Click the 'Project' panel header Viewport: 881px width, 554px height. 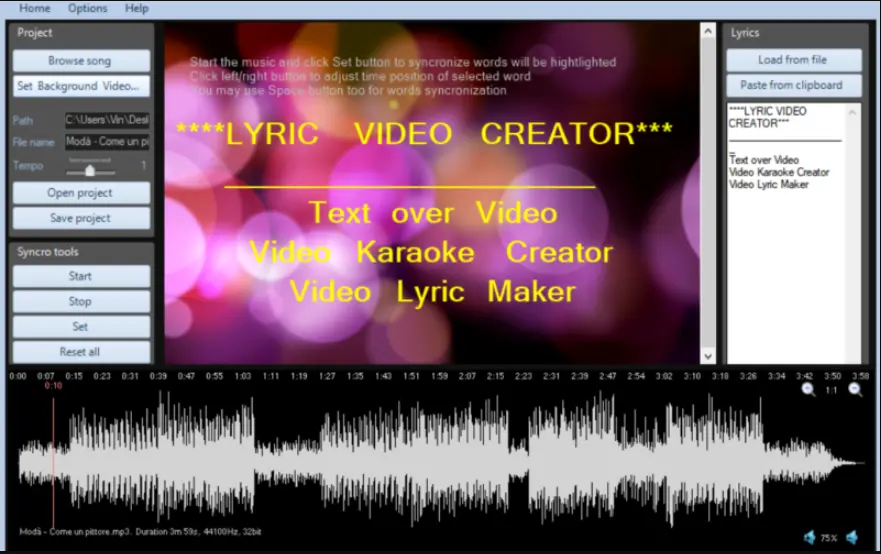point(35,33)
